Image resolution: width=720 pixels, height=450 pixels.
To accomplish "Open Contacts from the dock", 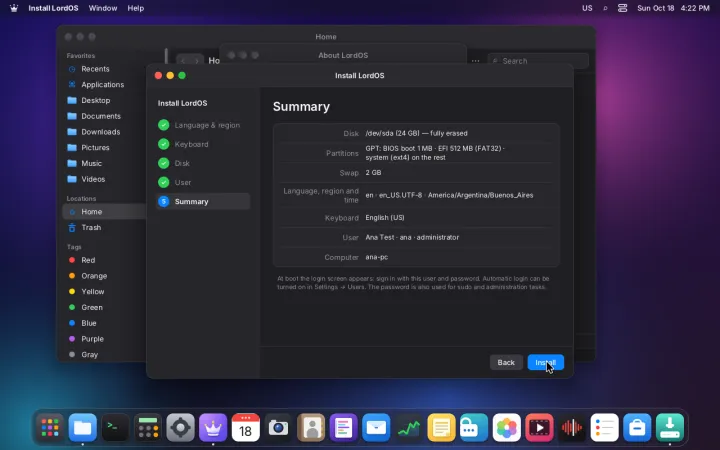I will click(x=311, y=428).
